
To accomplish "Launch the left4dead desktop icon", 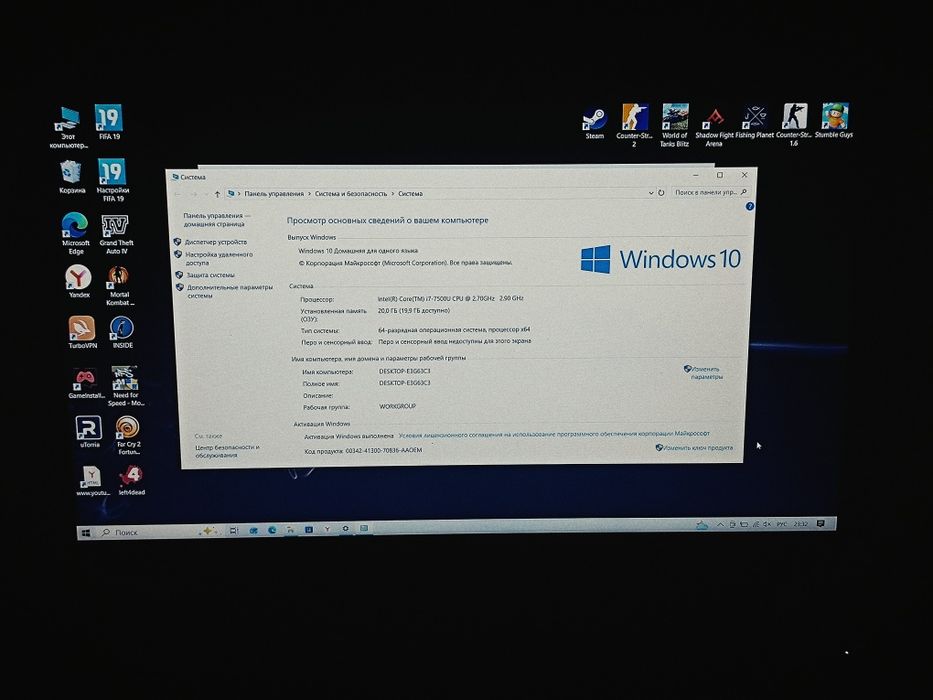I will [x=131, y=480].
